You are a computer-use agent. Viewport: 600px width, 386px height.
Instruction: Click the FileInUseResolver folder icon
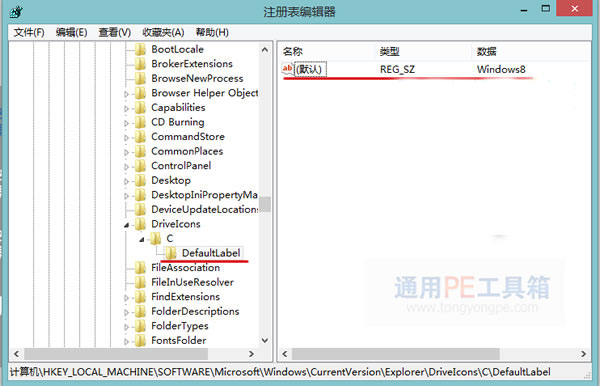point(140,282)
